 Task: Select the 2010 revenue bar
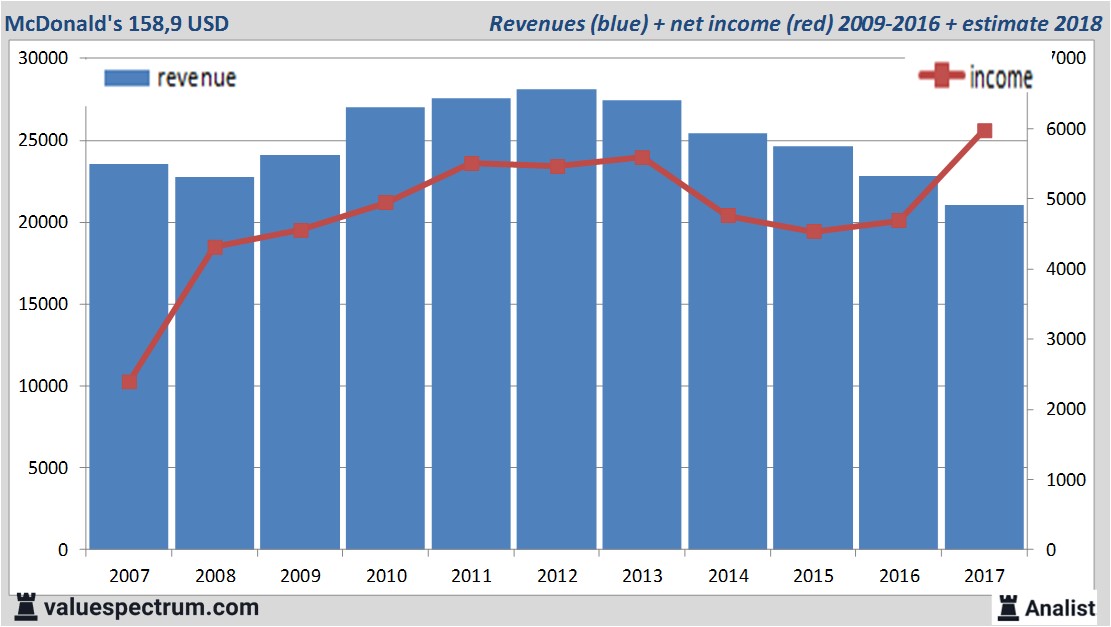[x=385, y=328]
